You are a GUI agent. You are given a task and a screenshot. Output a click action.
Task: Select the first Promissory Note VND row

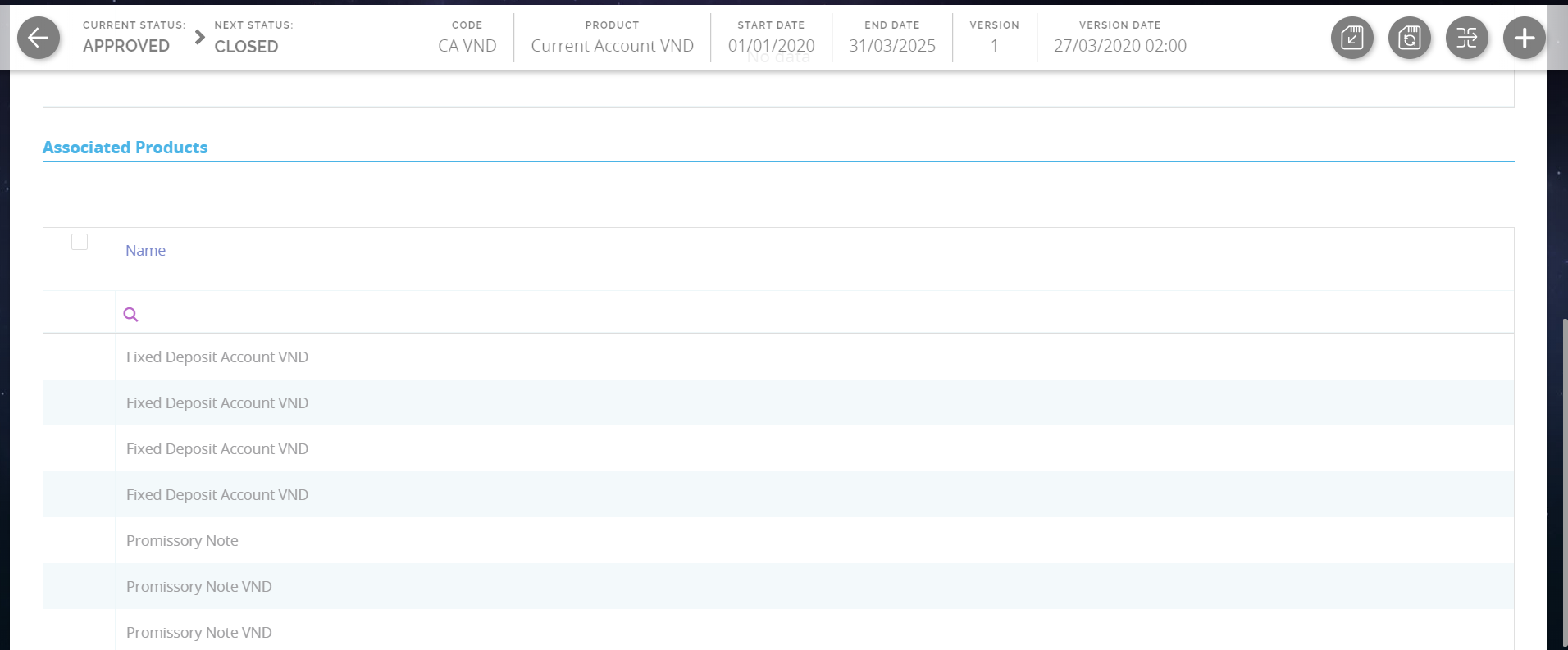click(198, 587)
